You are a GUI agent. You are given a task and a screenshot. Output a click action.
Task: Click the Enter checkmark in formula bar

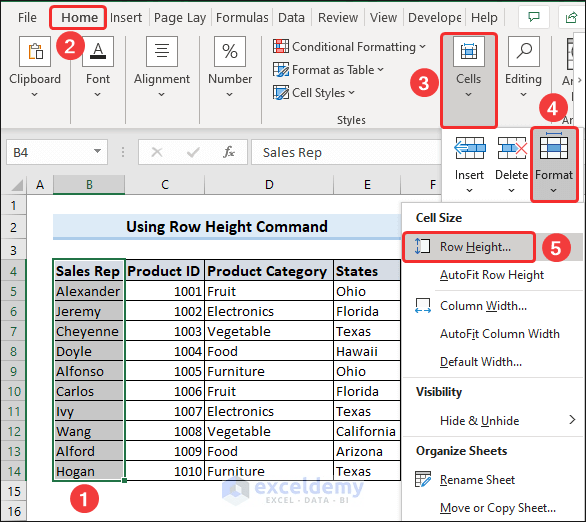click(x=193, y=152)
